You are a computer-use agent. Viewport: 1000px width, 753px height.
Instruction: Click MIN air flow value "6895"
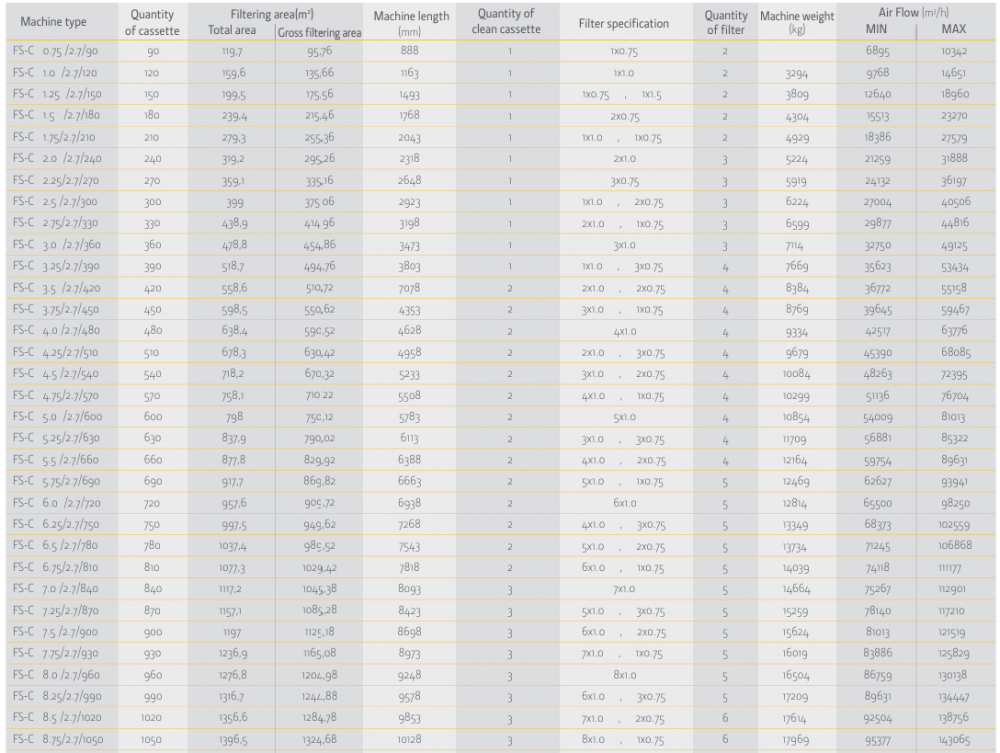tap(877, 51)
